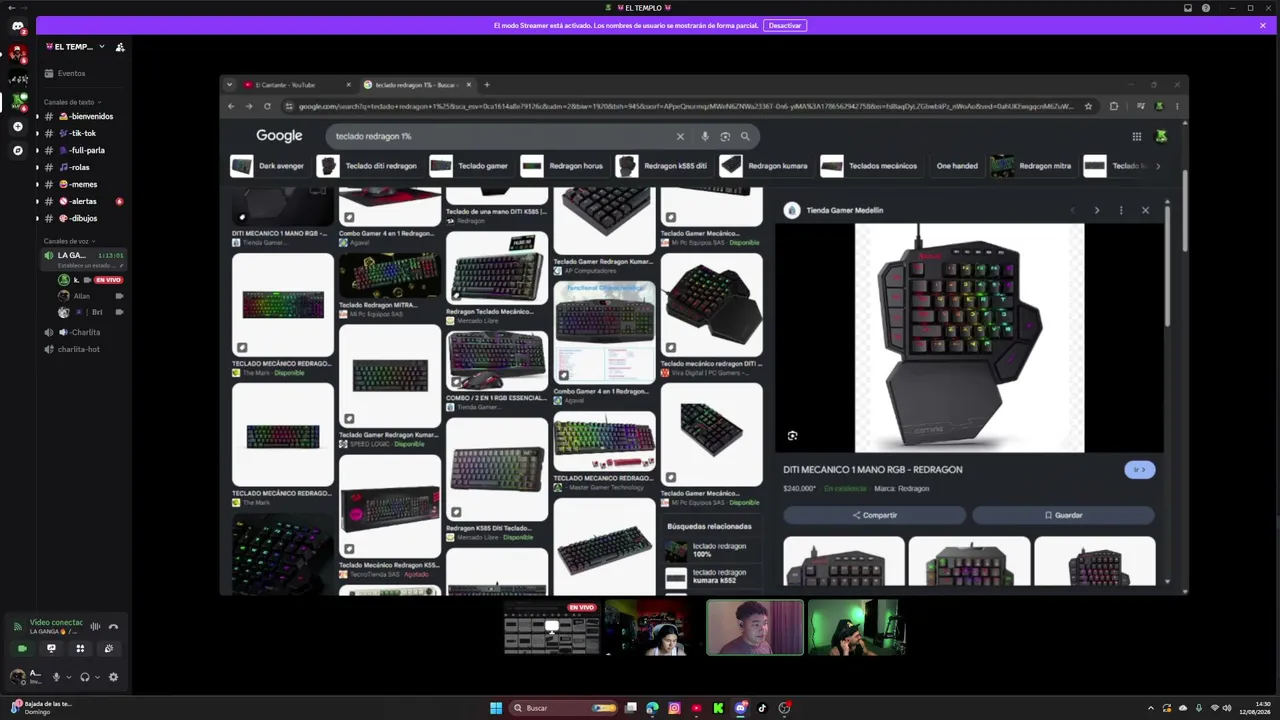Search by image with Google Lens
Image resolution: width=1280 pixels, height=720 pixels.
click(725, 136)
